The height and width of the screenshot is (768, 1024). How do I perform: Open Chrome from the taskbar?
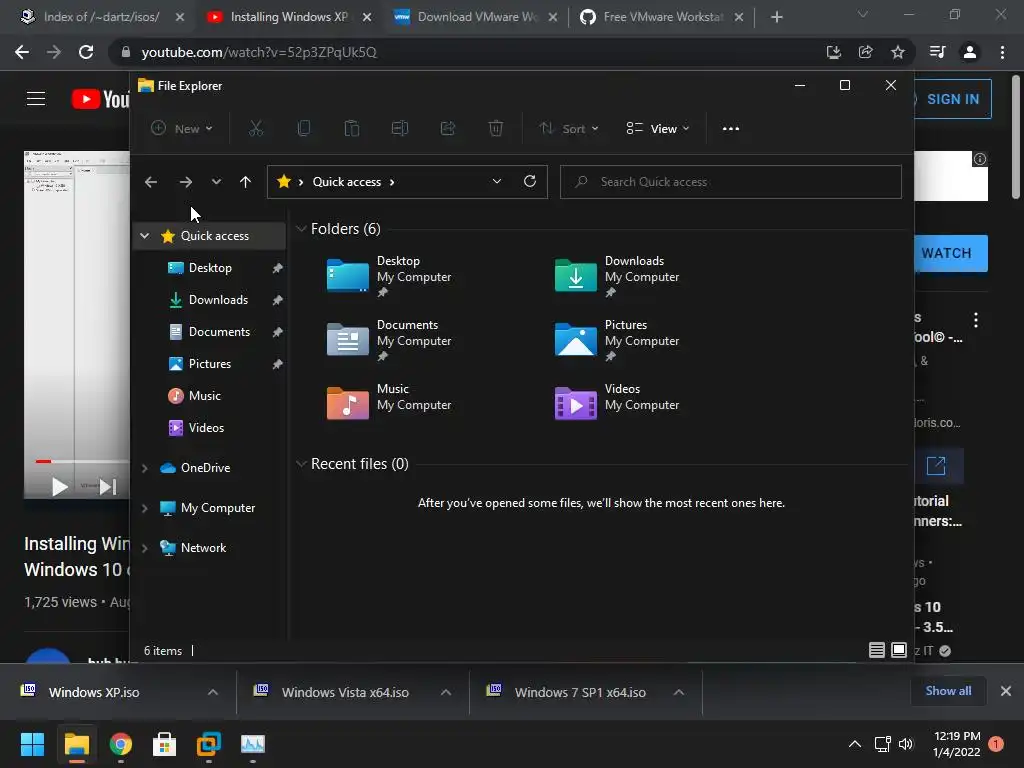coord(121,744)
